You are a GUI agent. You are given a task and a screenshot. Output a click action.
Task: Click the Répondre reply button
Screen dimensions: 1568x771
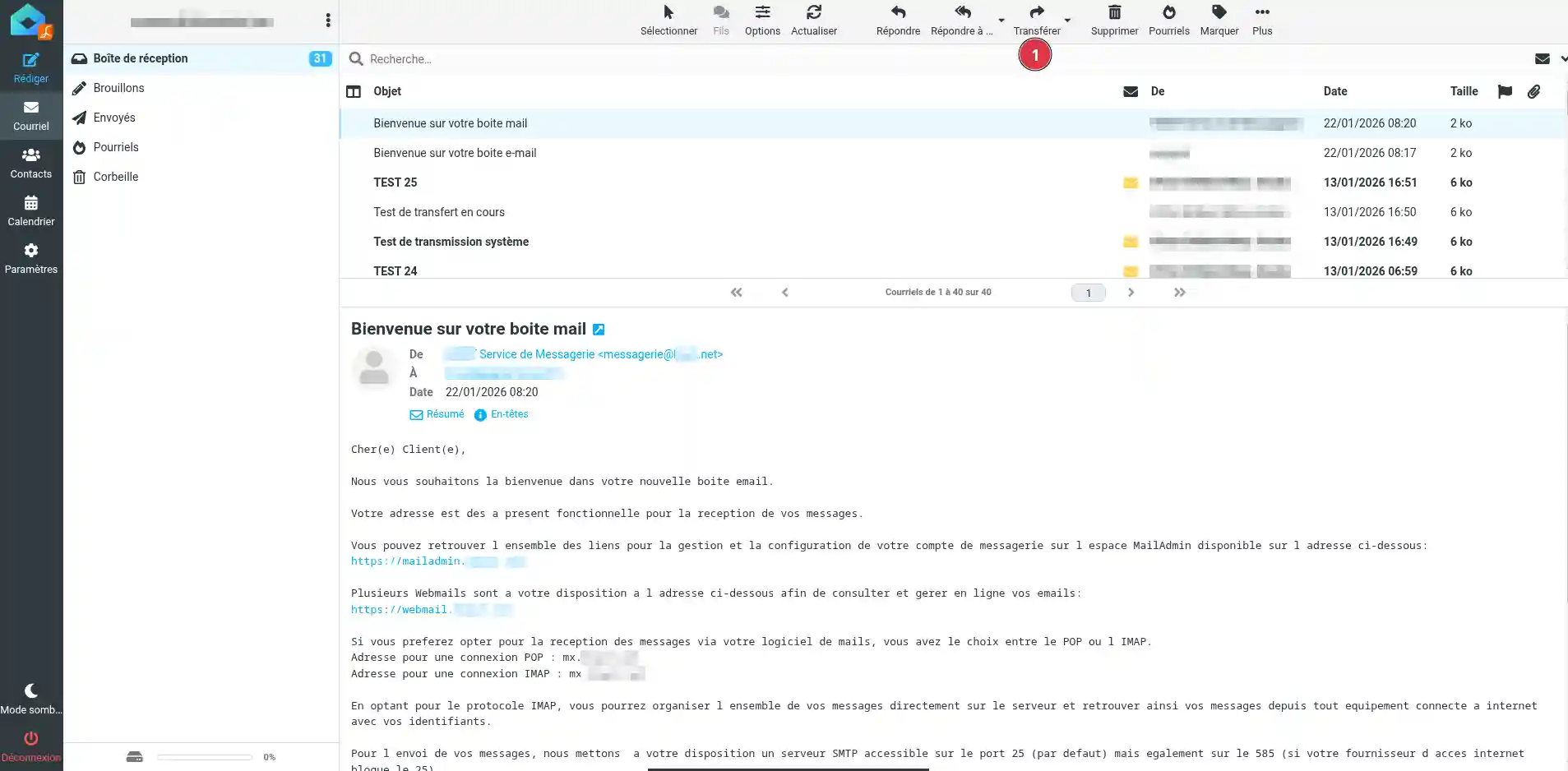(x=898, y=21)
